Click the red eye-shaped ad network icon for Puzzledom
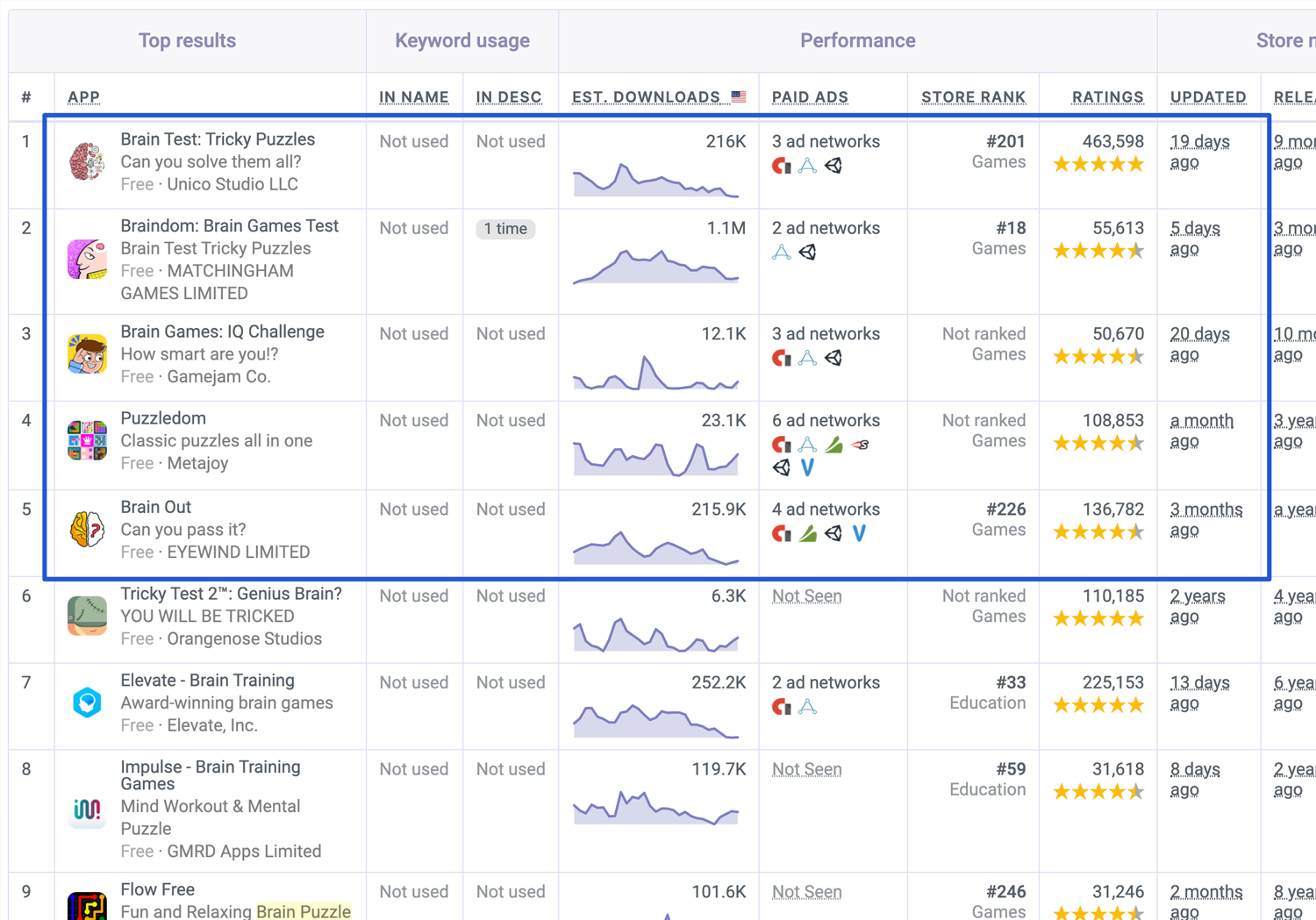Image resolution: width=1316 pixels, height=920 pixels. pos(860,445)
